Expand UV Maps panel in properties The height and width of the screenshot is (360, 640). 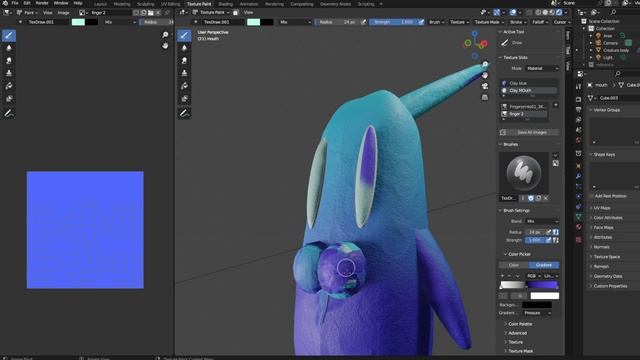pyautogui.click(x=602, y=208)
